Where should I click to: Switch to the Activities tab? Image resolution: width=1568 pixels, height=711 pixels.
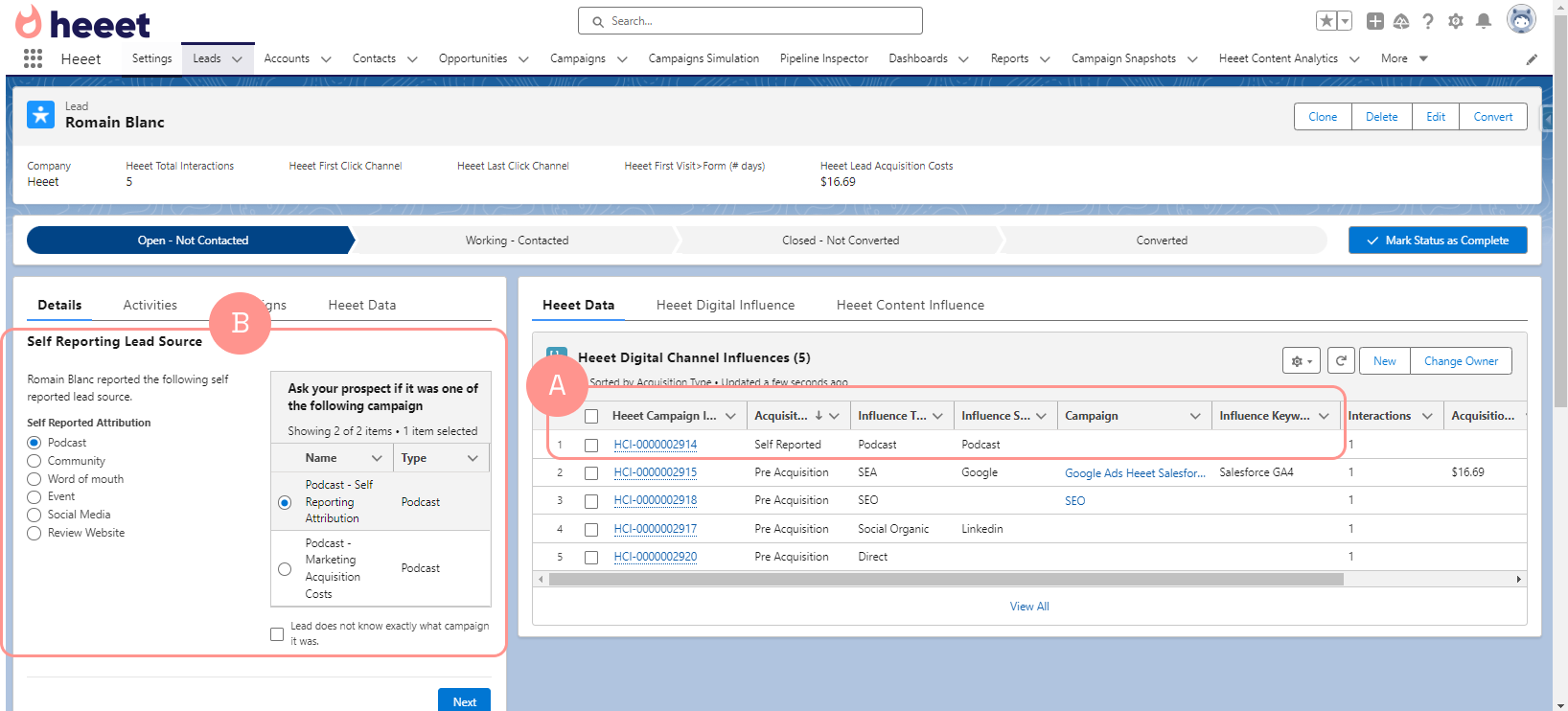coord(150,305)
